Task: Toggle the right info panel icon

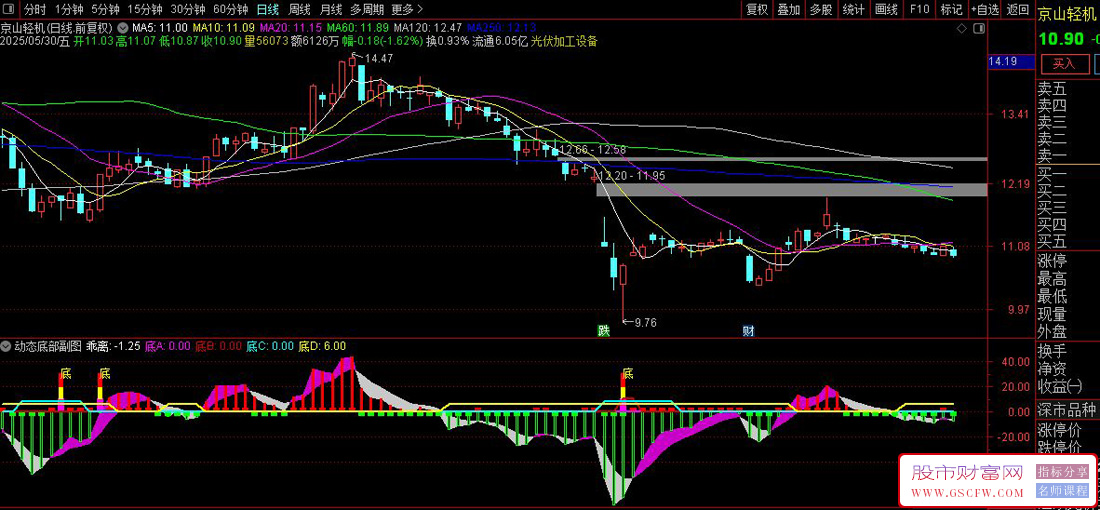Action: [978, 28]
